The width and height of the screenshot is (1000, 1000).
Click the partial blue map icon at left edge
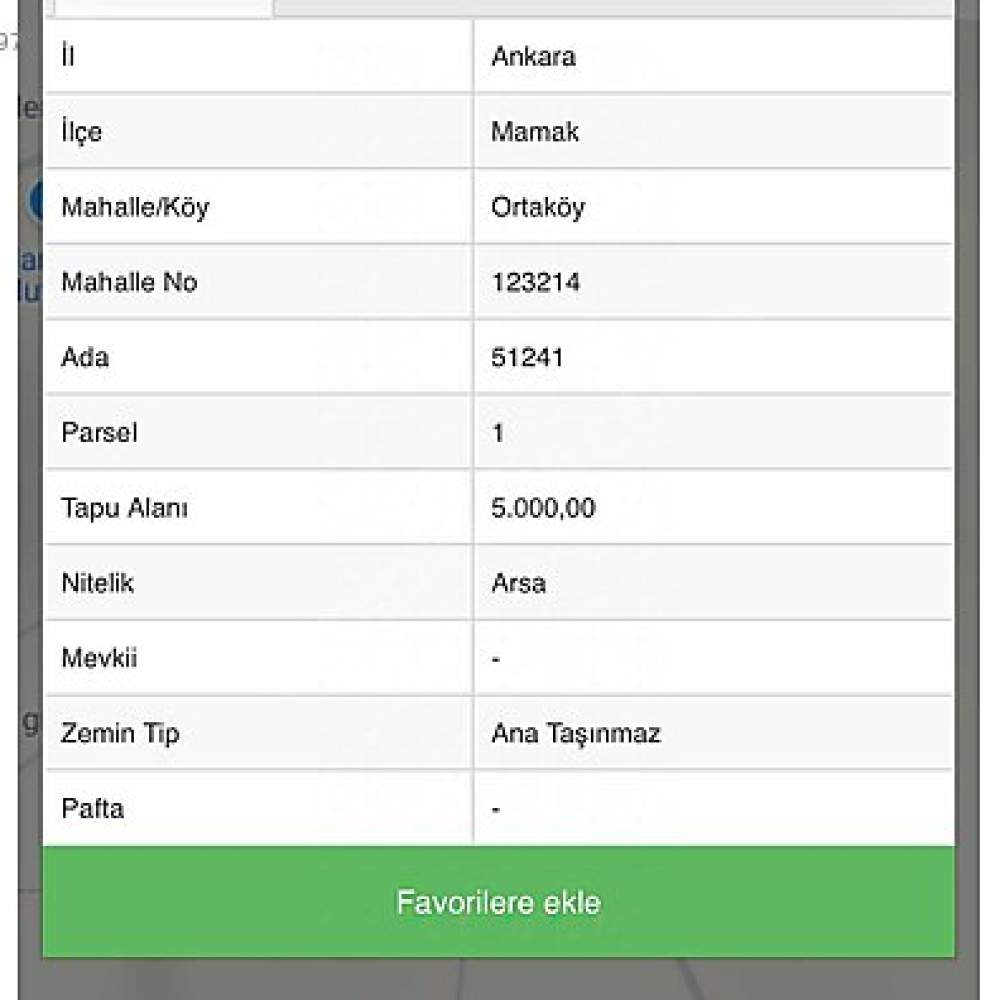[36, 200]
